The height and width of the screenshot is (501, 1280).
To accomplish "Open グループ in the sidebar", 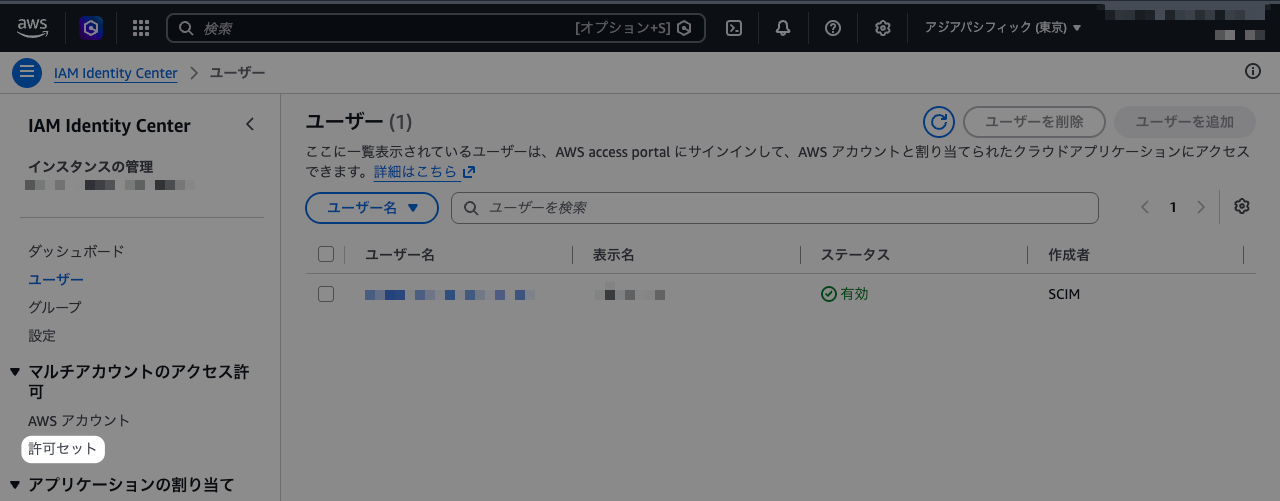I will click(55, 307).
